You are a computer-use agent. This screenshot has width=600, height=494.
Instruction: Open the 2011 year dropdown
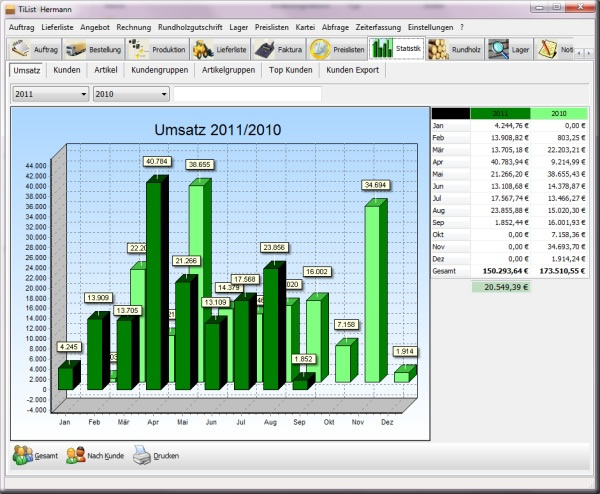50,94
